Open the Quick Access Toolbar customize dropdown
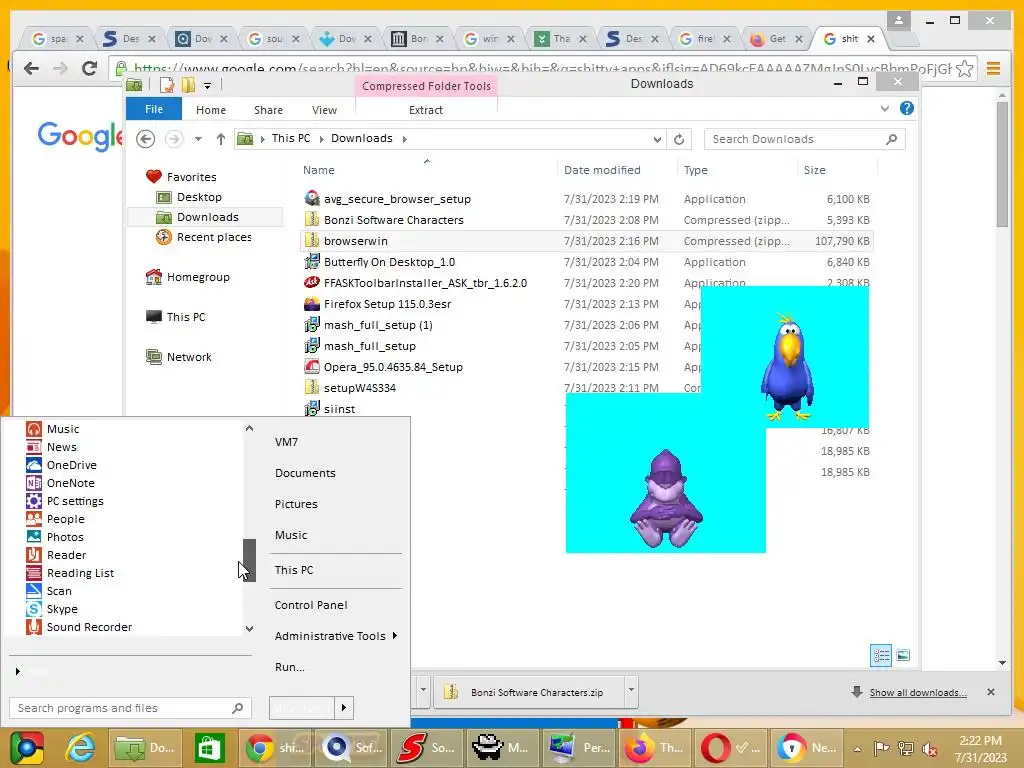The width and height of the screenshot is (1024, 768). coord(207,86)
